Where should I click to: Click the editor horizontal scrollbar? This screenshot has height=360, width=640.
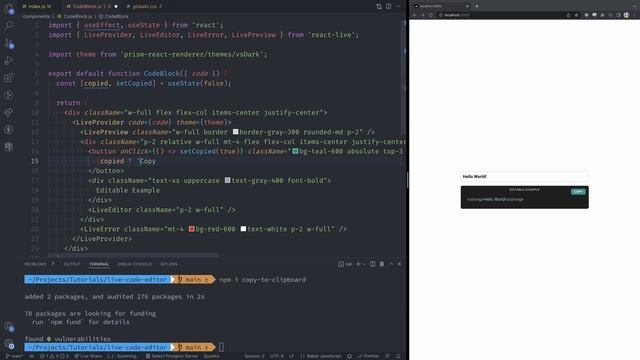pyautogui.click(x=133, y=256)
